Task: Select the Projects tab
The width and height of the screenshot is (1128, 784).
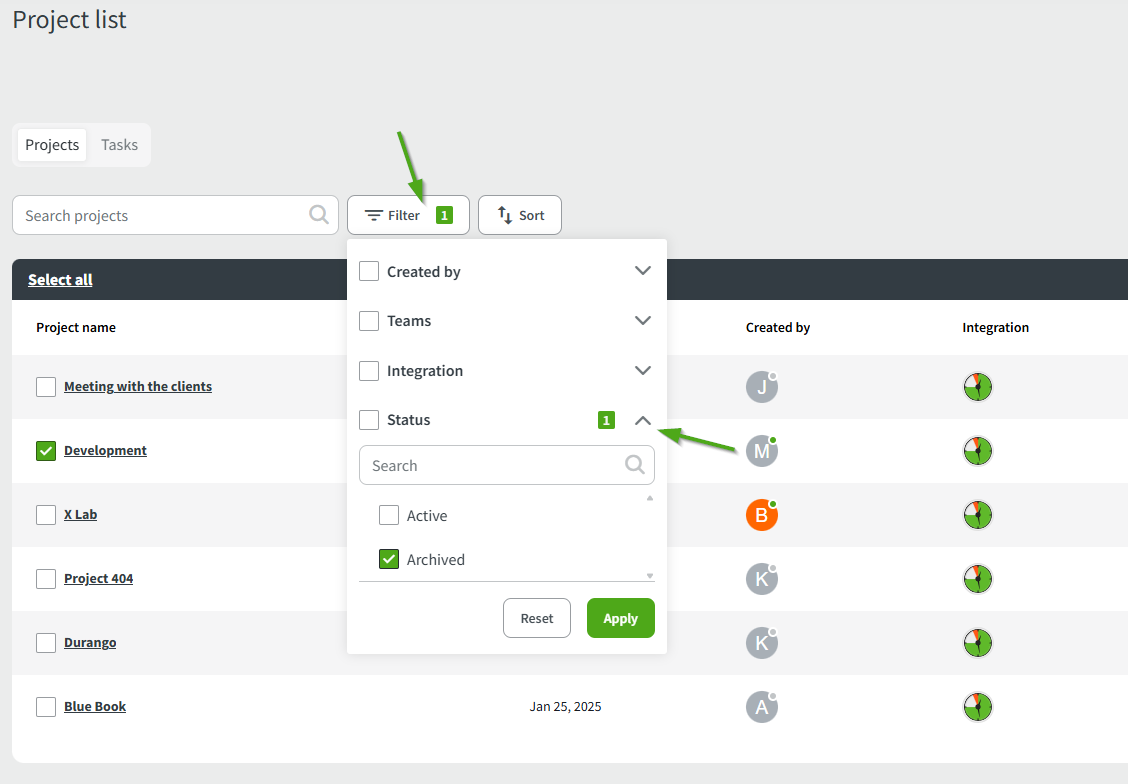Action: pos(52,145)
